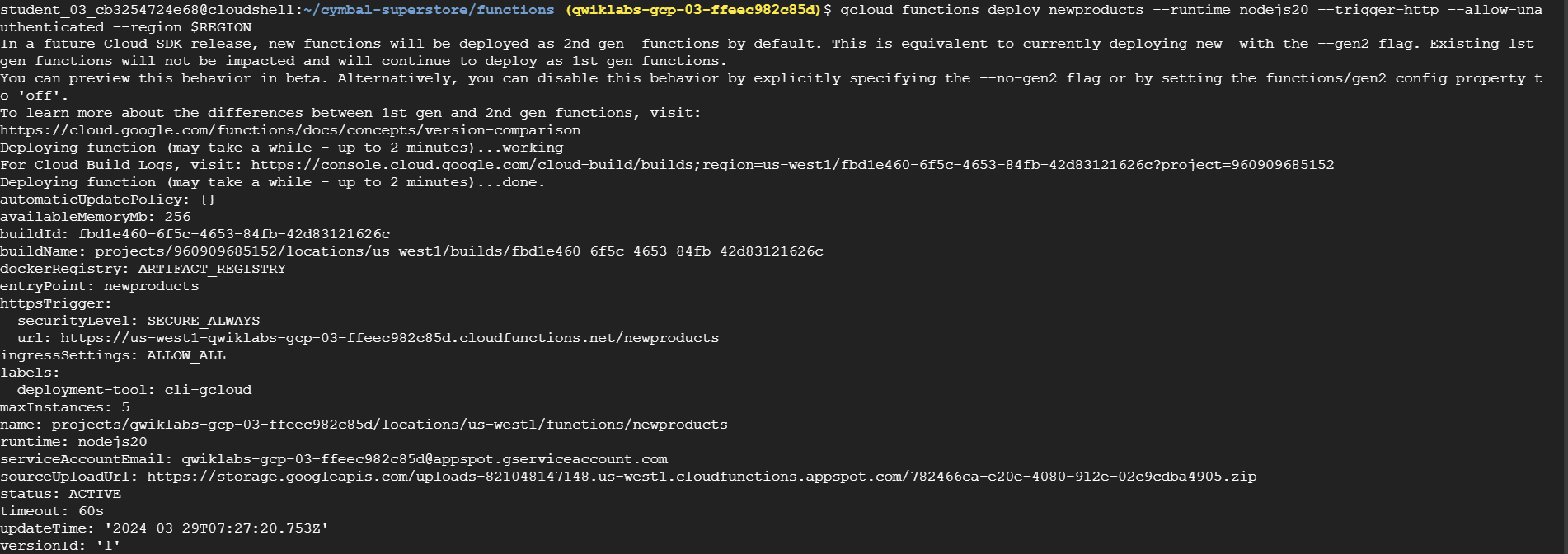Click the serviceAccountEmail appspot address
This screenshot has width=1568, height=554.
click(x=425, y=459)
